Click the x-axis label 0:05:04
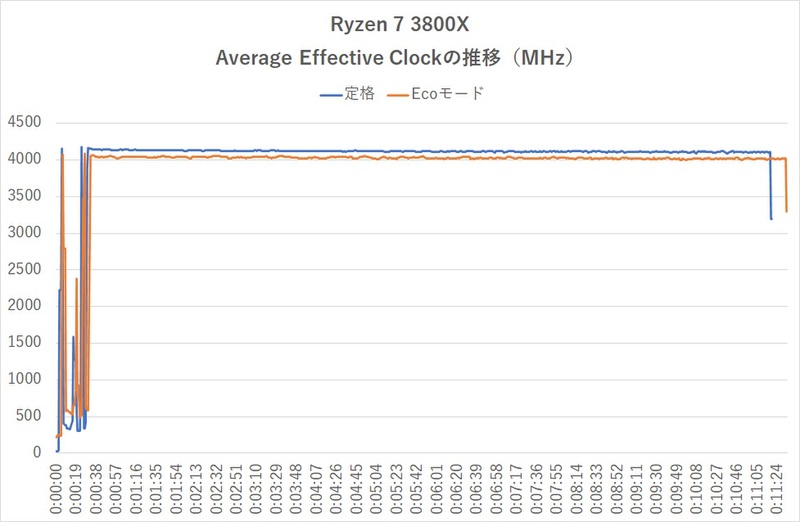 377,489
